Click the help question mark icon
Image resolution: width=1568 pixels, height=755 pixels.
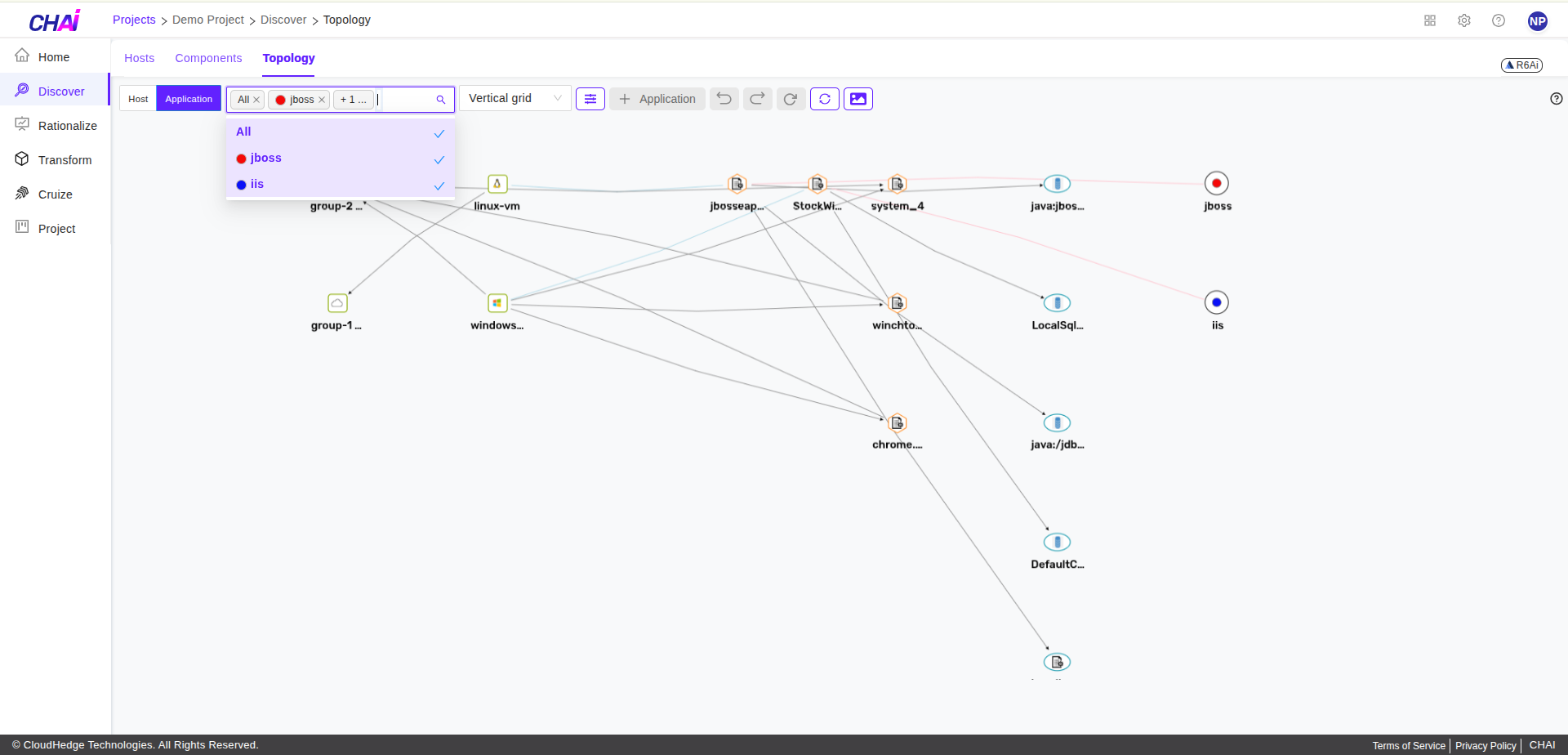(x=1499, y=20)
